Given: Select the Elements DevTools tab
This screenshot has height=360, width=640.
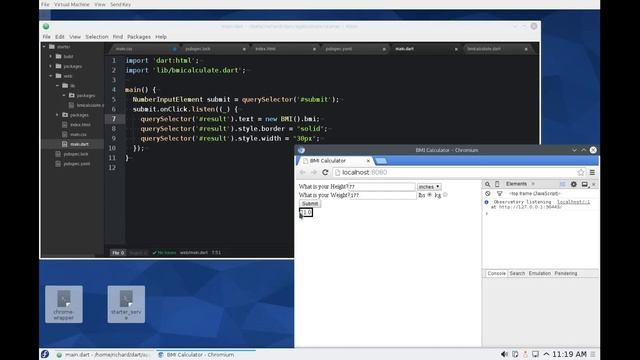Looking at the screenshot, I should coord(516,184).
